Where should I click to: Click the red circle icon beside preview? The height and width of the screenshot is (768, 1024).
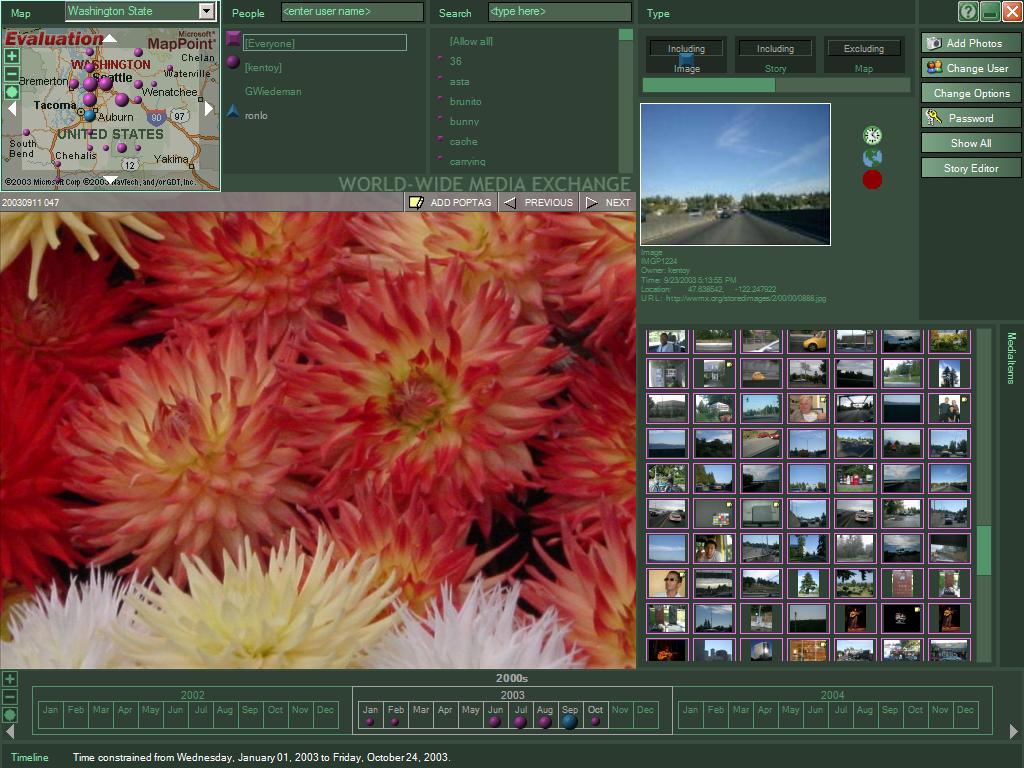[872, 180]
